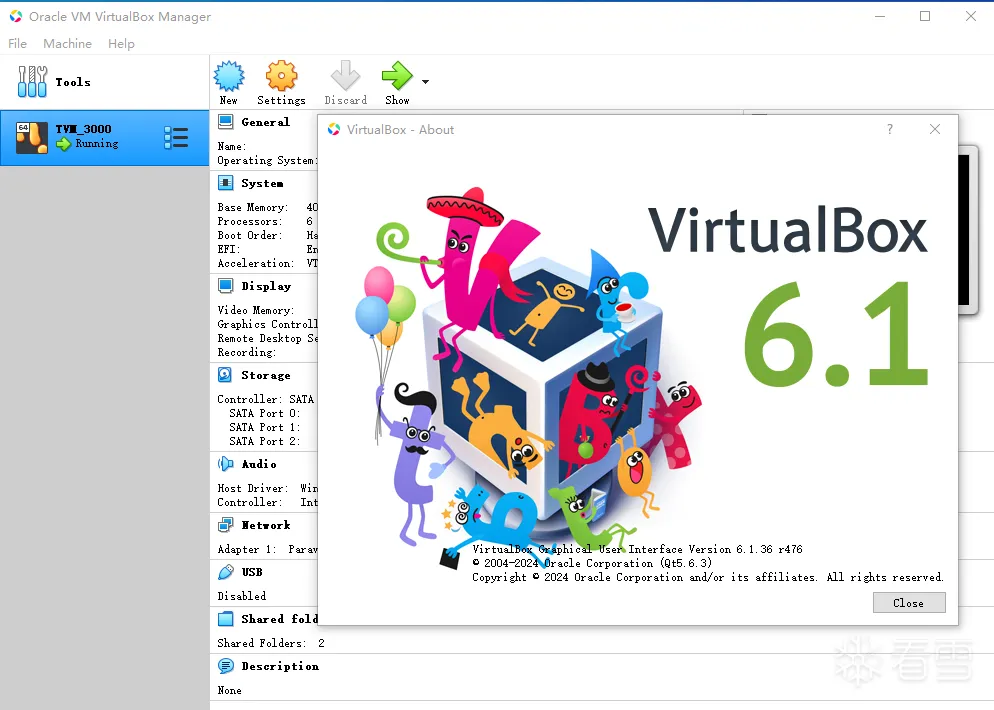Click 'Controller: SATA' text
994x710 pixels.
pos(265,399)
